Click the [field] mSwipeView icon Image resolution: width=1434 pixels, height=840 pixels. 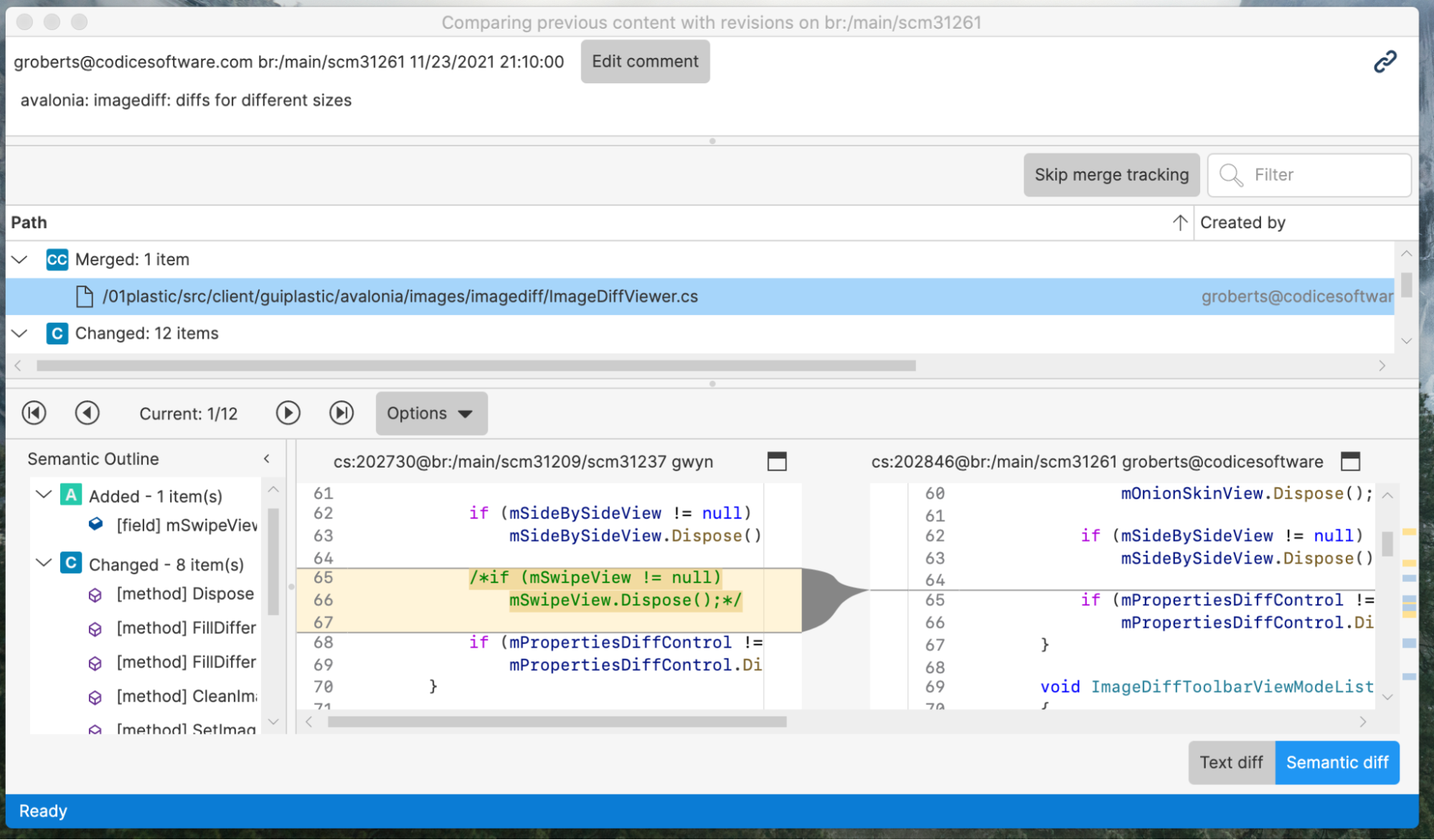(95, 524)
